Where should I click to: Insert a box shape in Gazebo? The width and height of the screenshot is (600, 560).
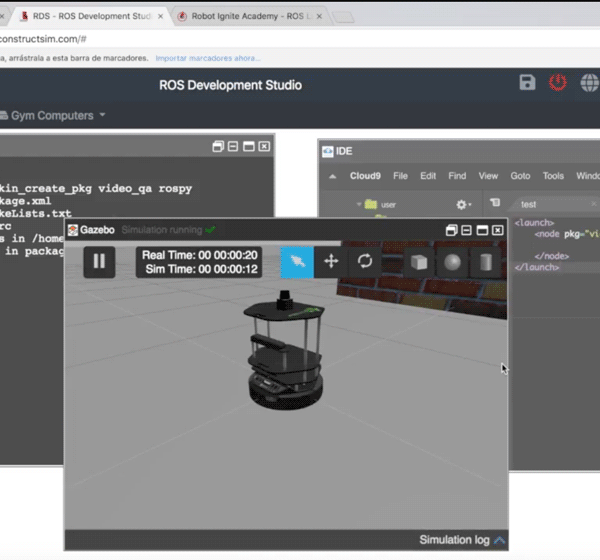coord(419,263)
